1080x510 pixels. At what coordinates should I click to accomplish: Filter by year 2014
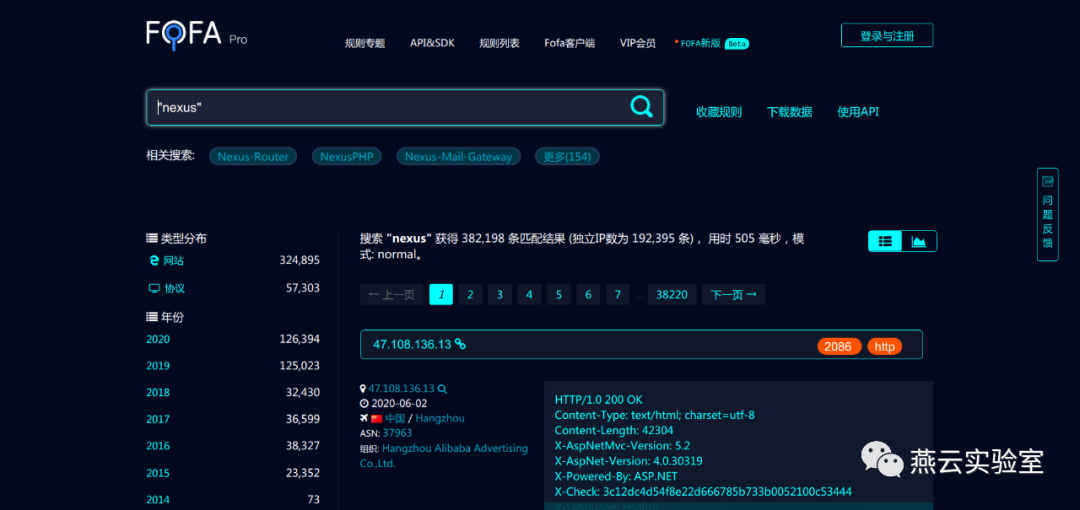158,499
